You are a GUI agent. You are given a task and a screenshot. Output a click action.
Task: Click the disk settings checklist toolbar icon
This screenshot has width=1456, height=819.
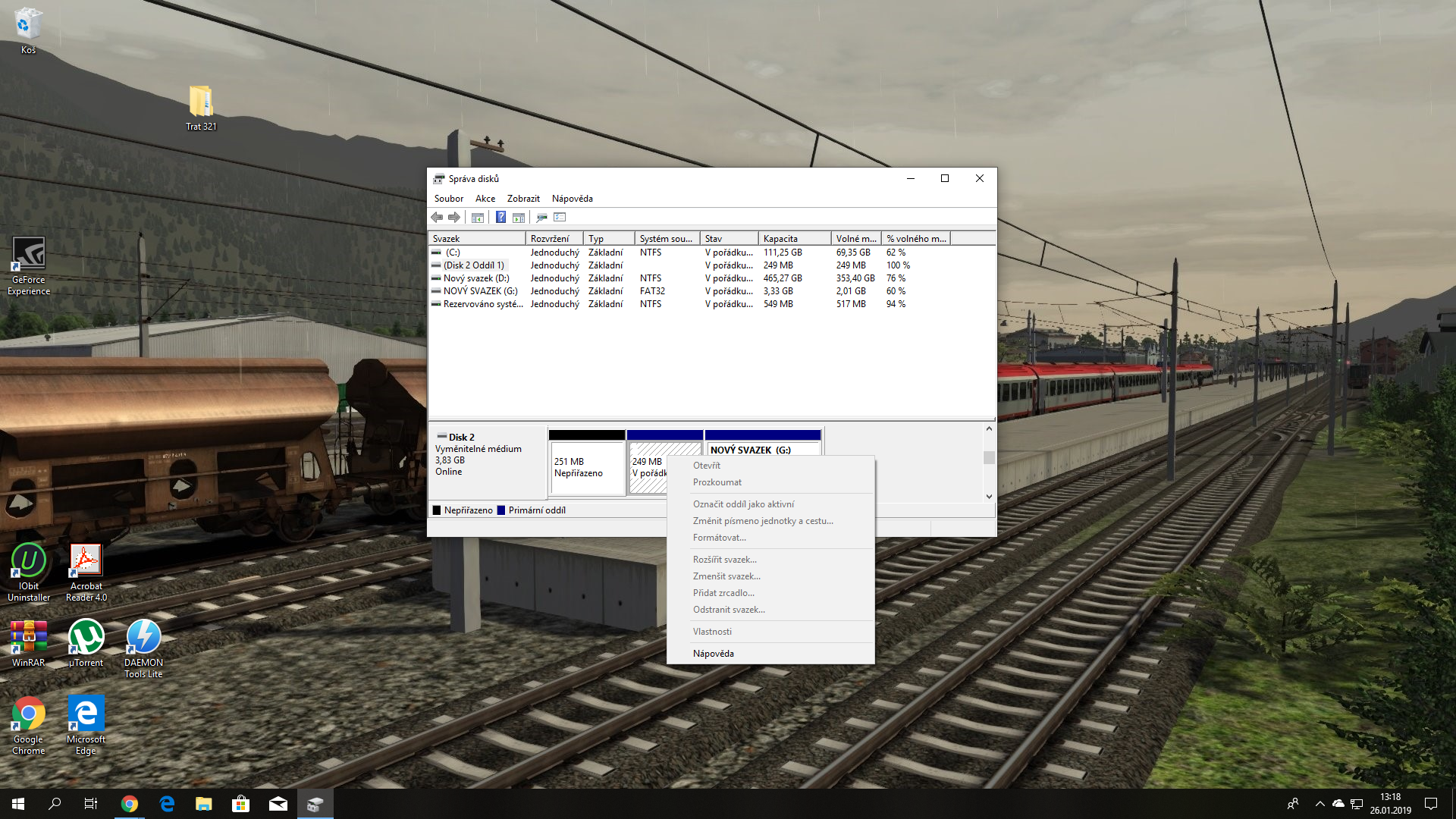[x=560, y=218]
